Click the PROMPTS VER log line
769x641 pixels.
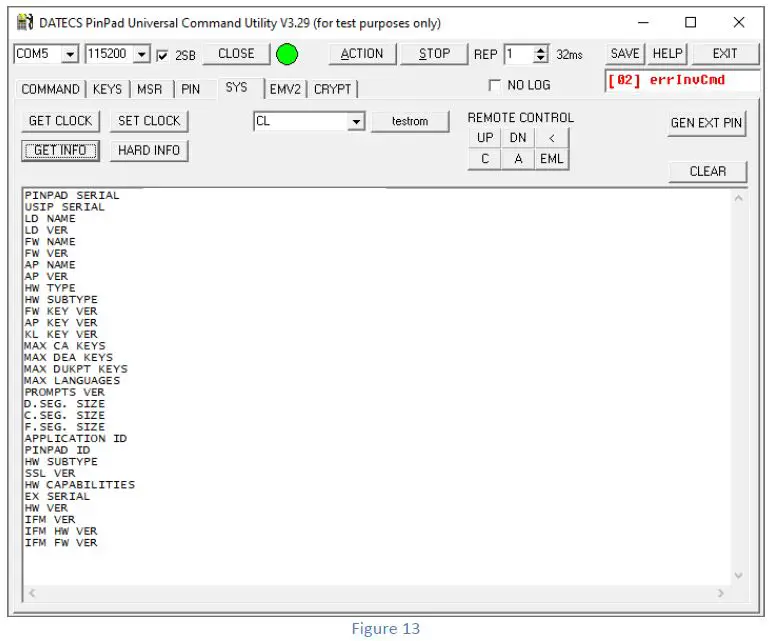pos(65,392)
